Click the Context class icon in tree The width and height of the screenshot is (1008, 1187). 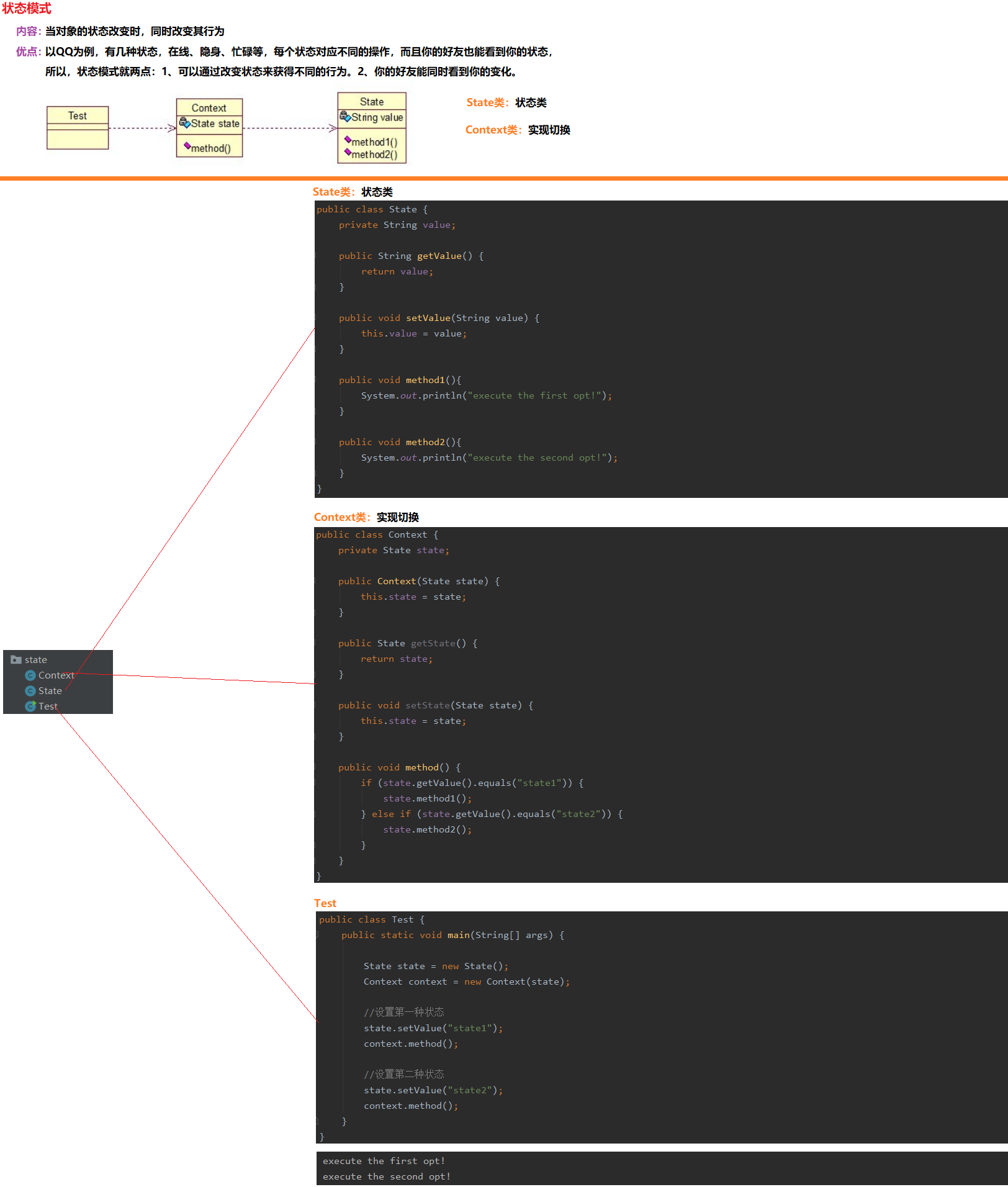tap(30, 675)
